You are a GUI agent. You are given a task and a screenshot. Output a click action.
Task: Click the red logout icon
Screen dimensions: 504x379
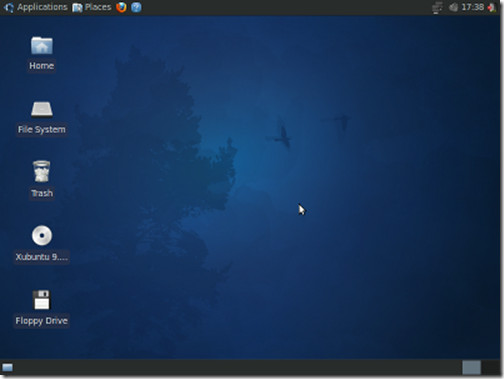pos(492,7)
